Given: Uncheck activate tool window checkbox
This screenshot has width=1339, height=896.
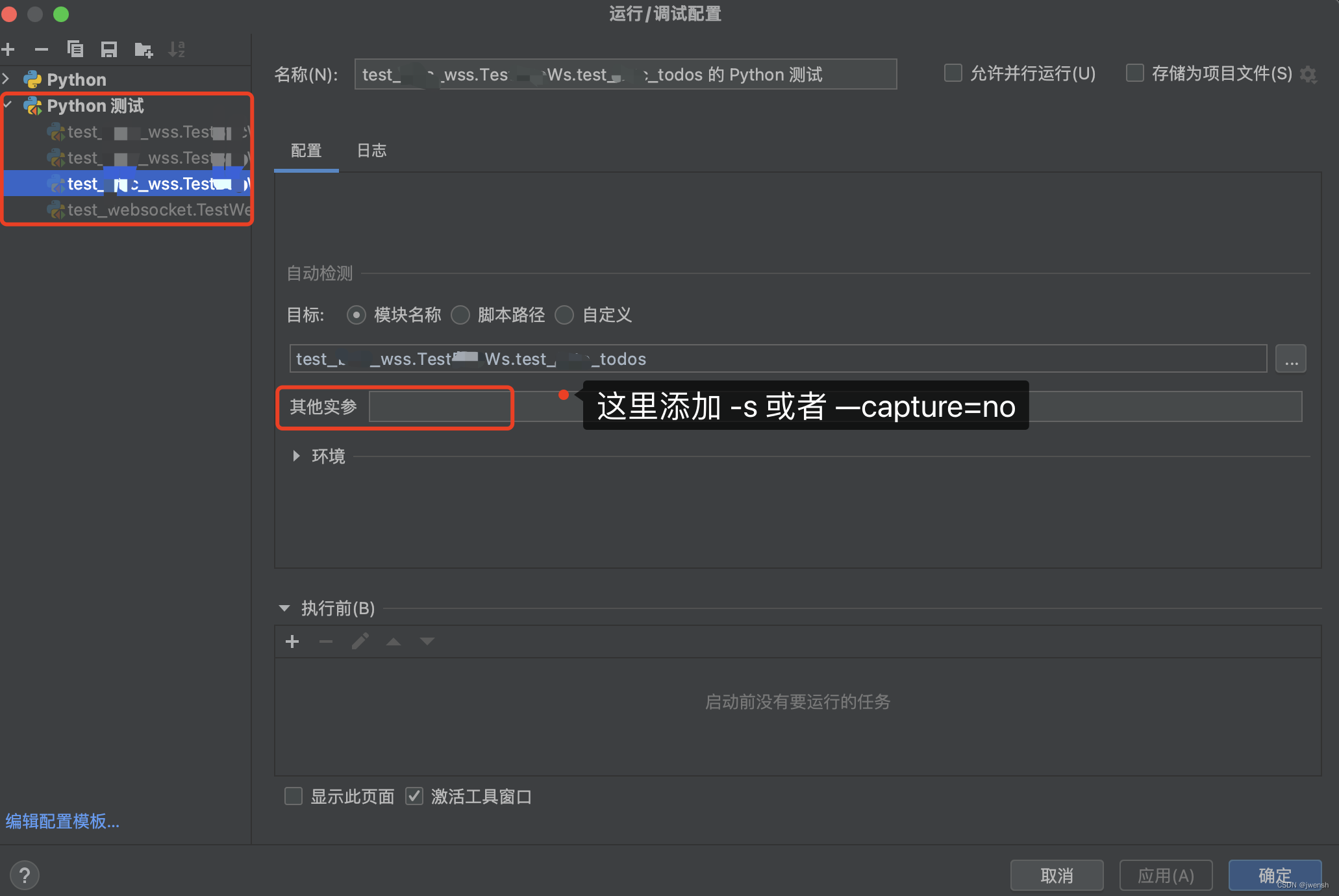Looking at the screenshot, I should coord(414,796).
